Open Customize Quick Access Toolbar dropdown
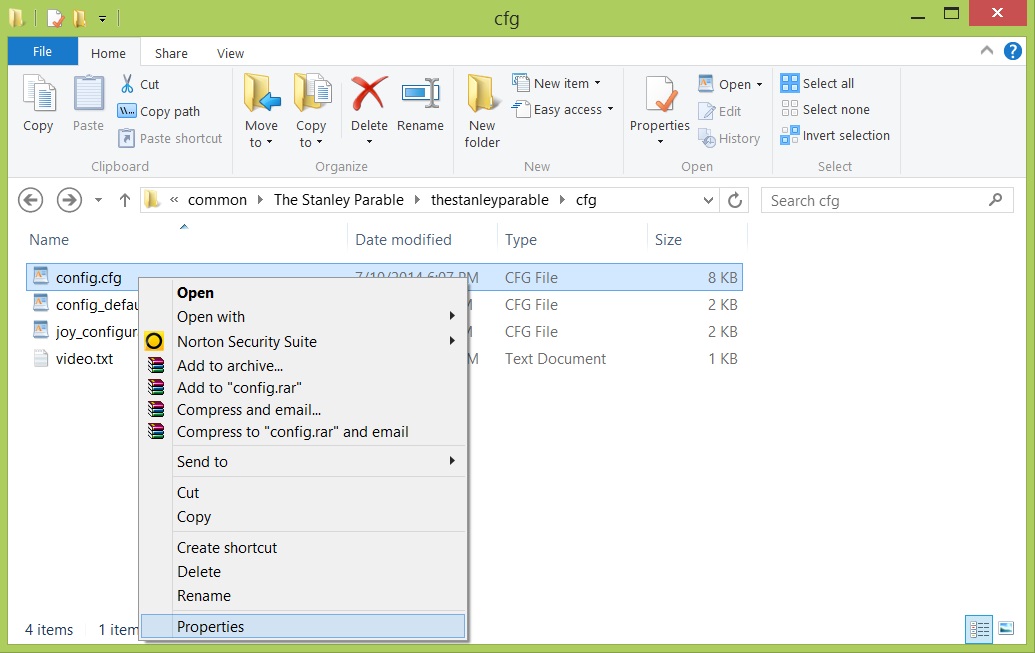This screenshot has height=653, width=1035. click(102, 19)
